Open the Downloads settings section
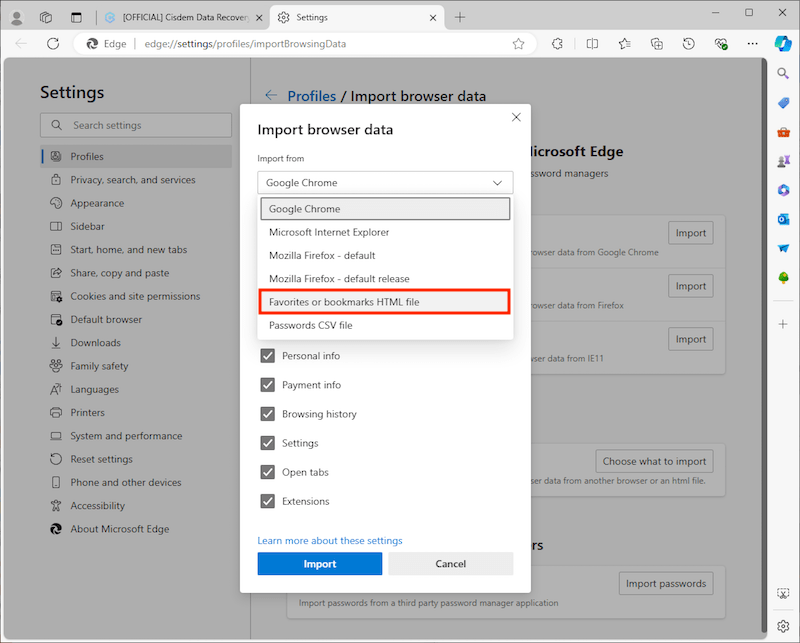The width and height of the screenshot is (800, 643). (136, 343)
